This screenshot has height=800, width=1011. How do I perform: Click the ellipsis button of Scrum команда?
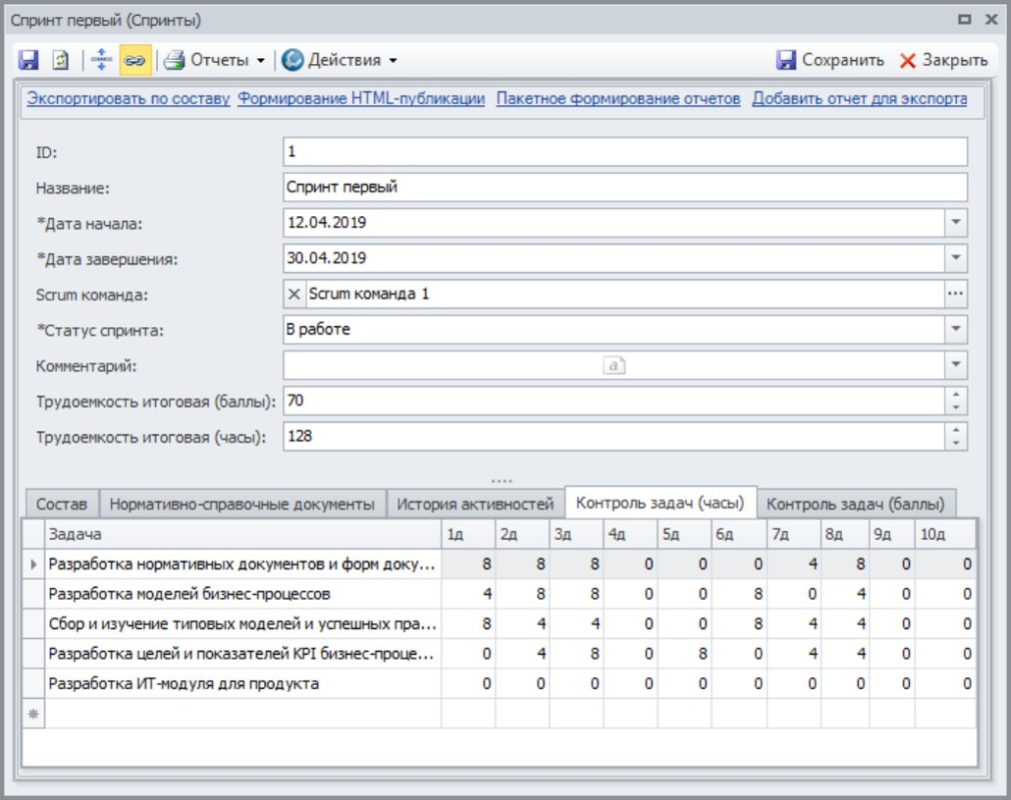(956, 294)
